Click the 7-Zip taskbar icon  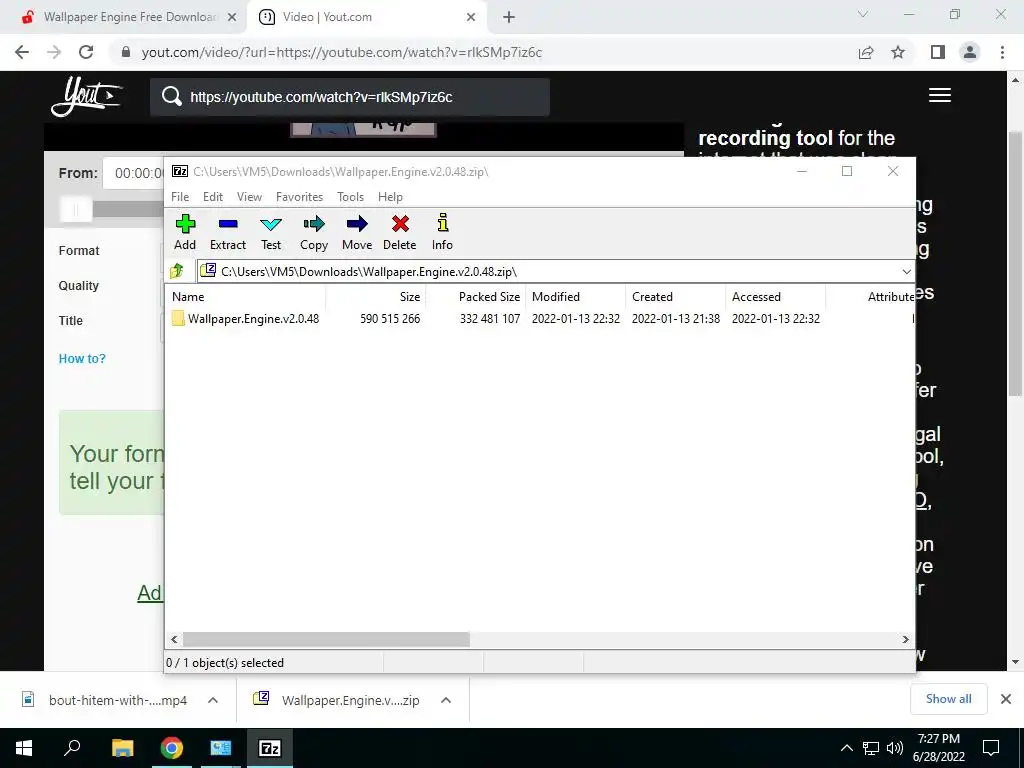click(270, 748)
